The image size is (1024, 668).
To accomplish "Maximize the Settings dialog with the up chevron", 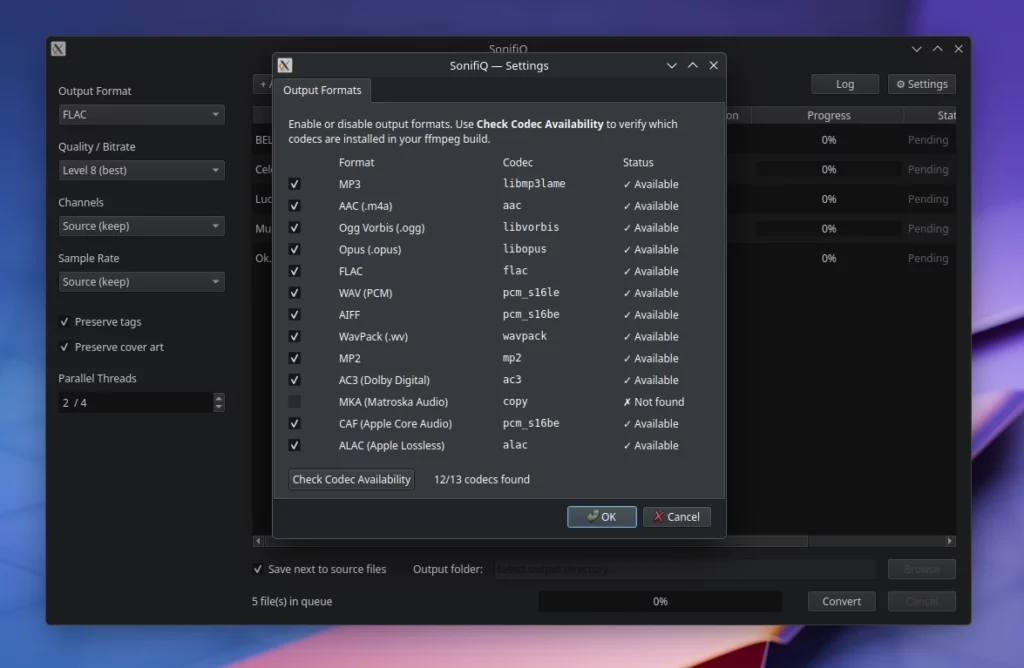I will (x=692, y=65).
